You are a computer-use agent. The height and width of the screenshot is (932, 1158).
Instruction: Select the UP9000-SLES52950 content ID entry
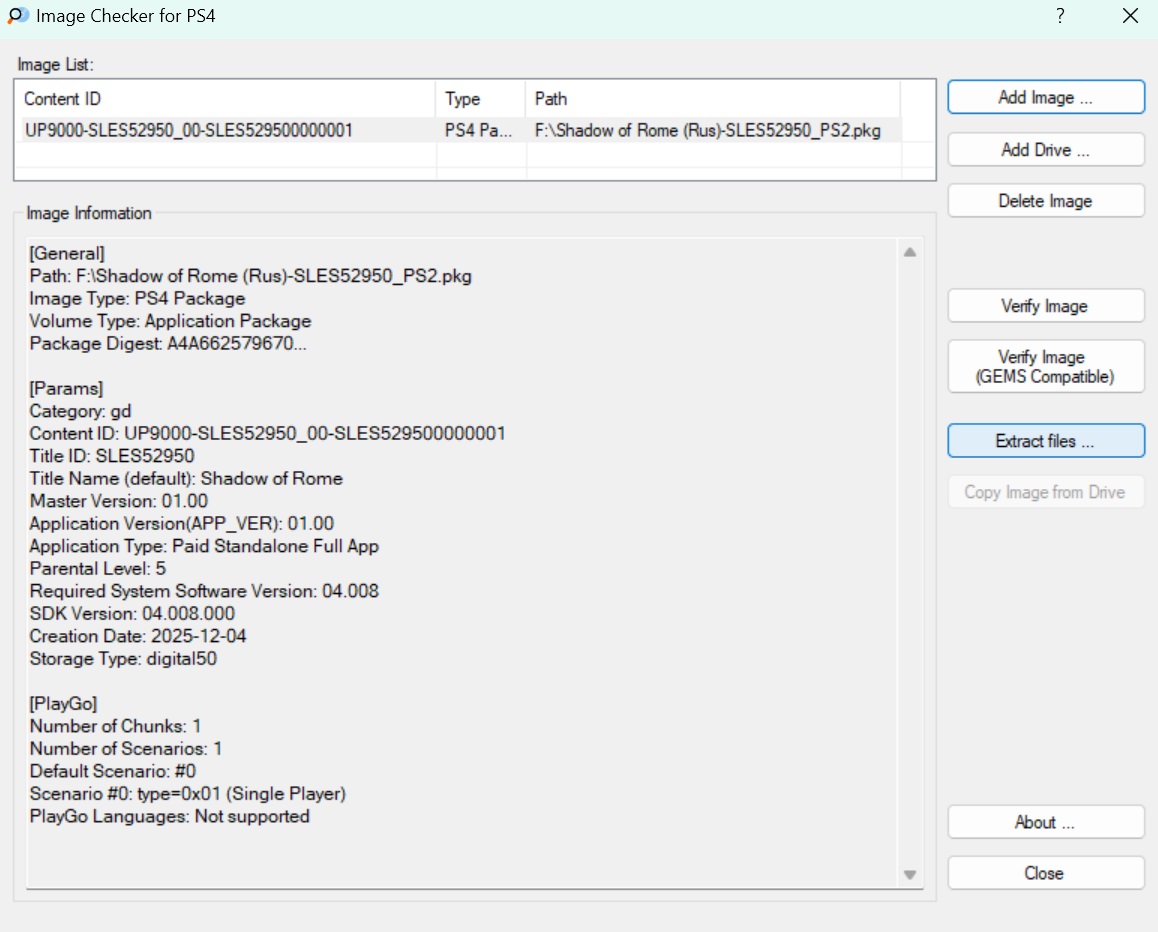(188, 130)
